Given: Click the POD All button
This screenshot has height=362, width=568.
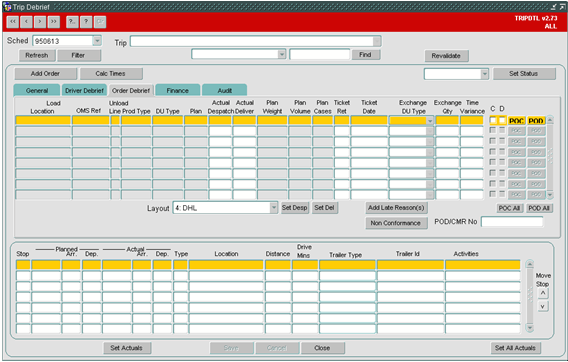Looking at the screenshot, I should point(539,208).
